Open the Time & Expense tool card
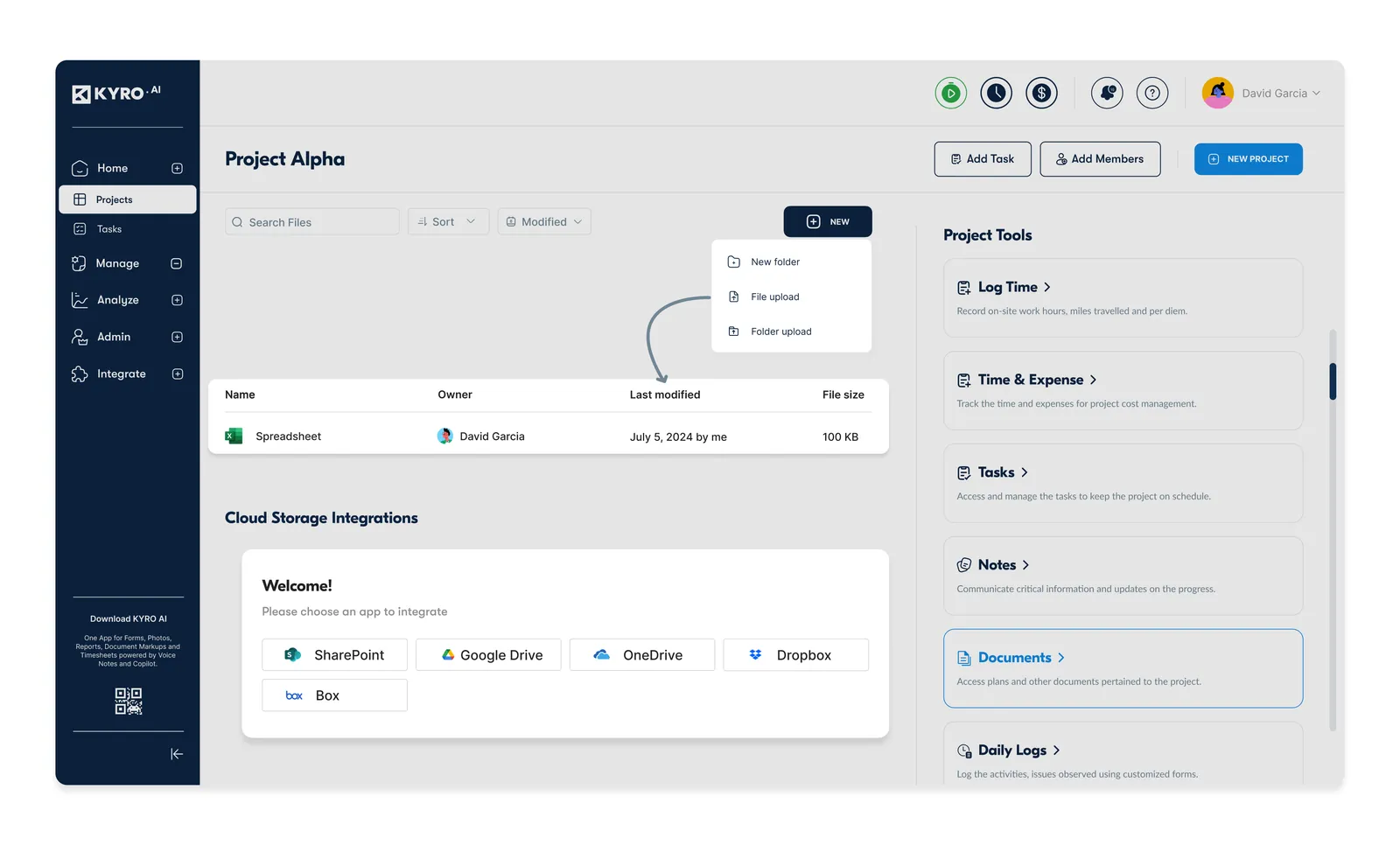The image size is (1400, 845). click(1123, 391)
